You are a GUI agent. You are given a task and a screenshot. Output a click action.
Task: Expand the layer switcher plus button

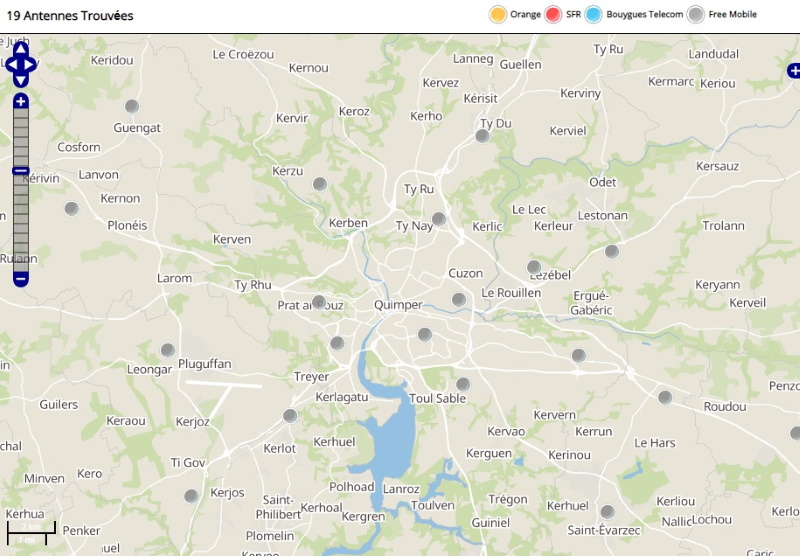[x=793, y=71]
